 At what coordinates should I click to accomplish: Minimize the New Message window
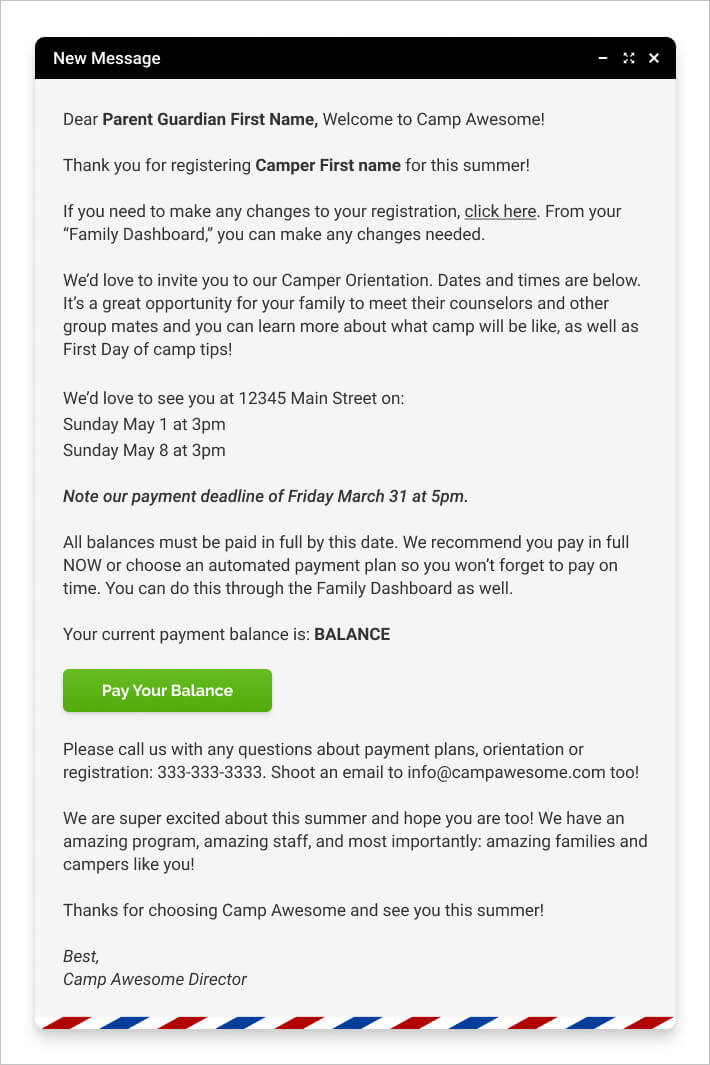[x=603, y=58]
